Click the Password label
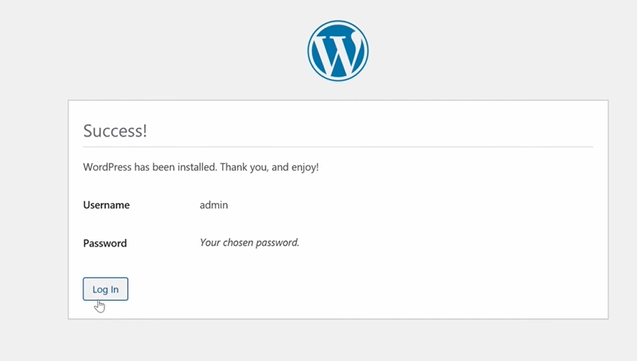 click(105, 243)
